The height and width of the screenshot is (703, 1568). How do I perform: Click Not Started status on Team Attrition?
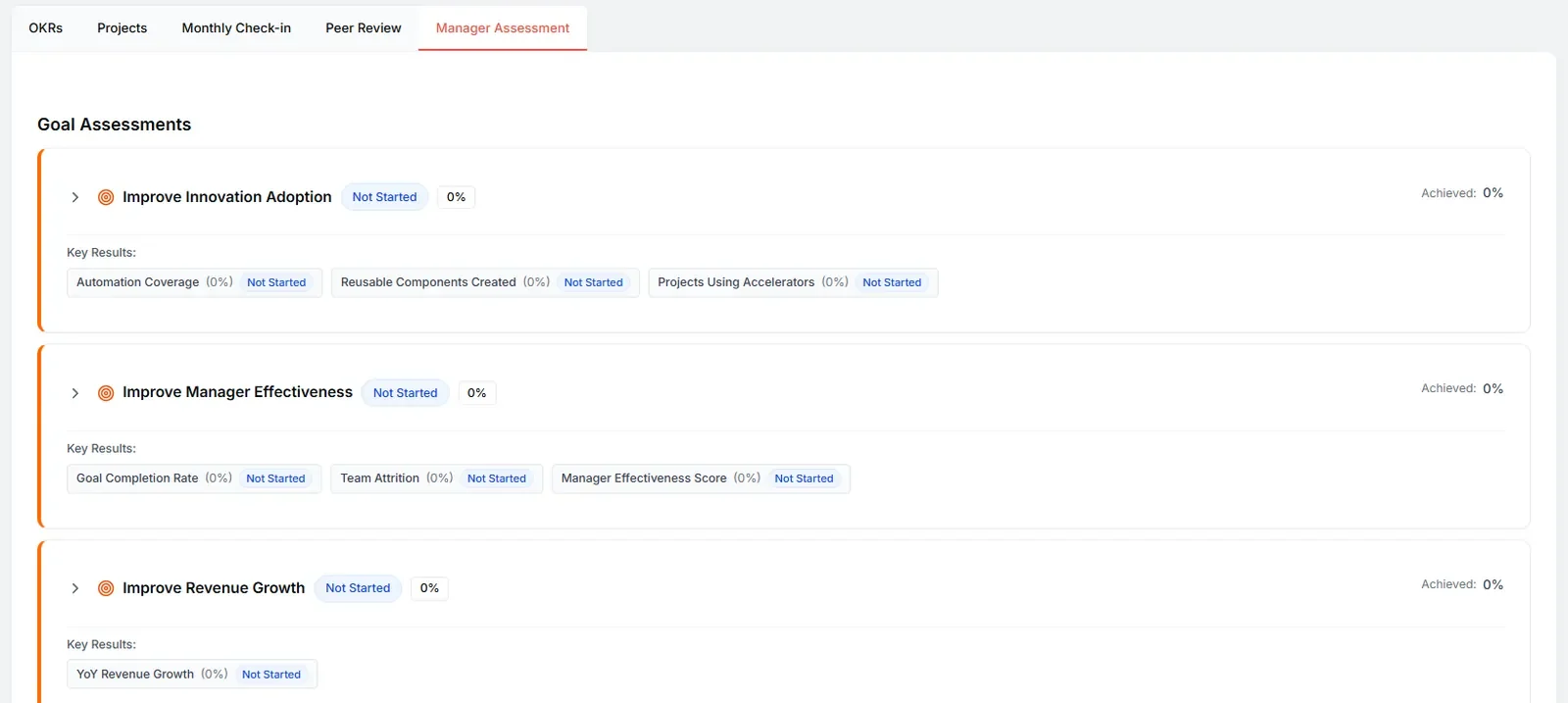[497, 478]
